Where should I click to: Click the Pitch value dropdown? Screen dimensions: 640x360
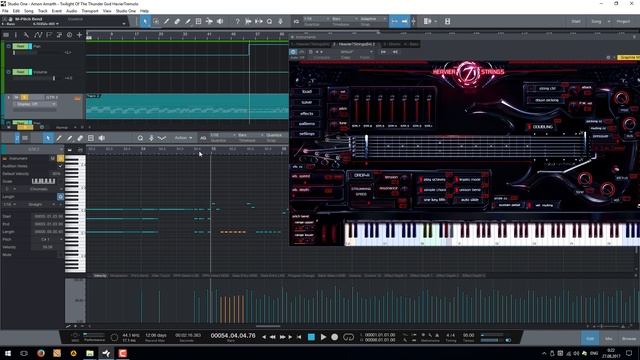pyautogui.click(x=48, y=240)
